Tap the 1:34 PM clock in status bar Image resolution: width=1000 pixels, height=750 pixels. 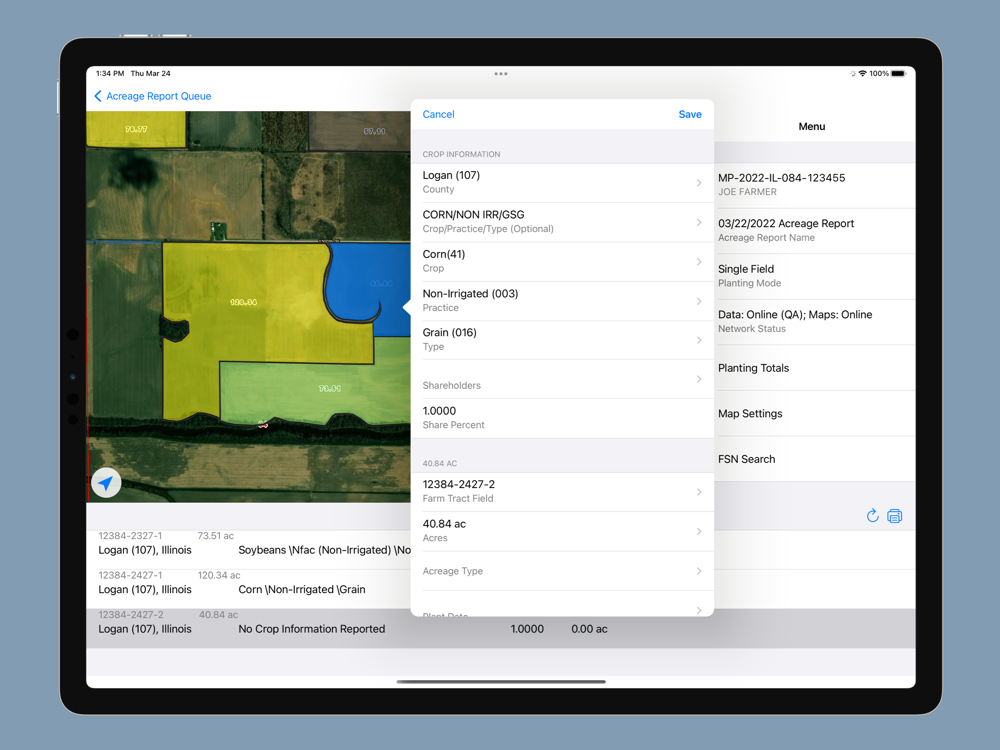click(110, 73)
